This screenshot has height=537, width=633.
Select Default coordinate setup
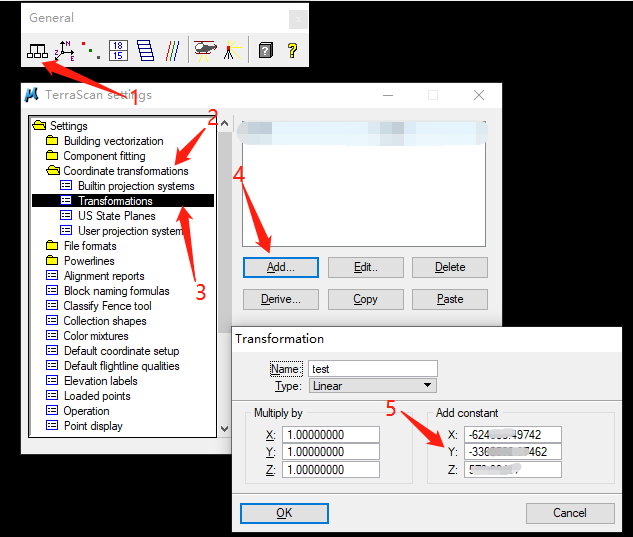121,350
